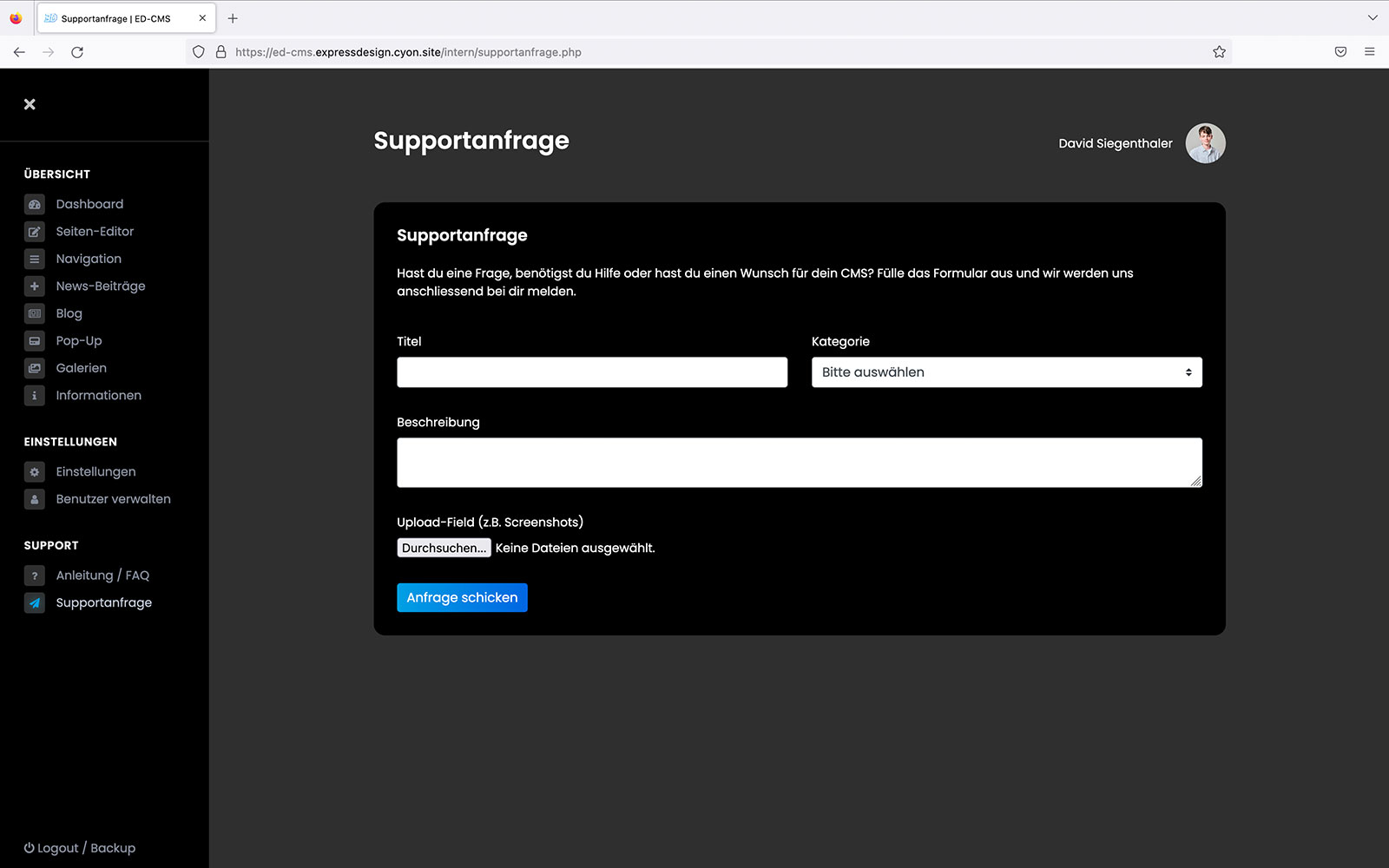Click the Benutzer verwalten user icon
This screenshot has width=1389, height=868.
coord(35,499)
